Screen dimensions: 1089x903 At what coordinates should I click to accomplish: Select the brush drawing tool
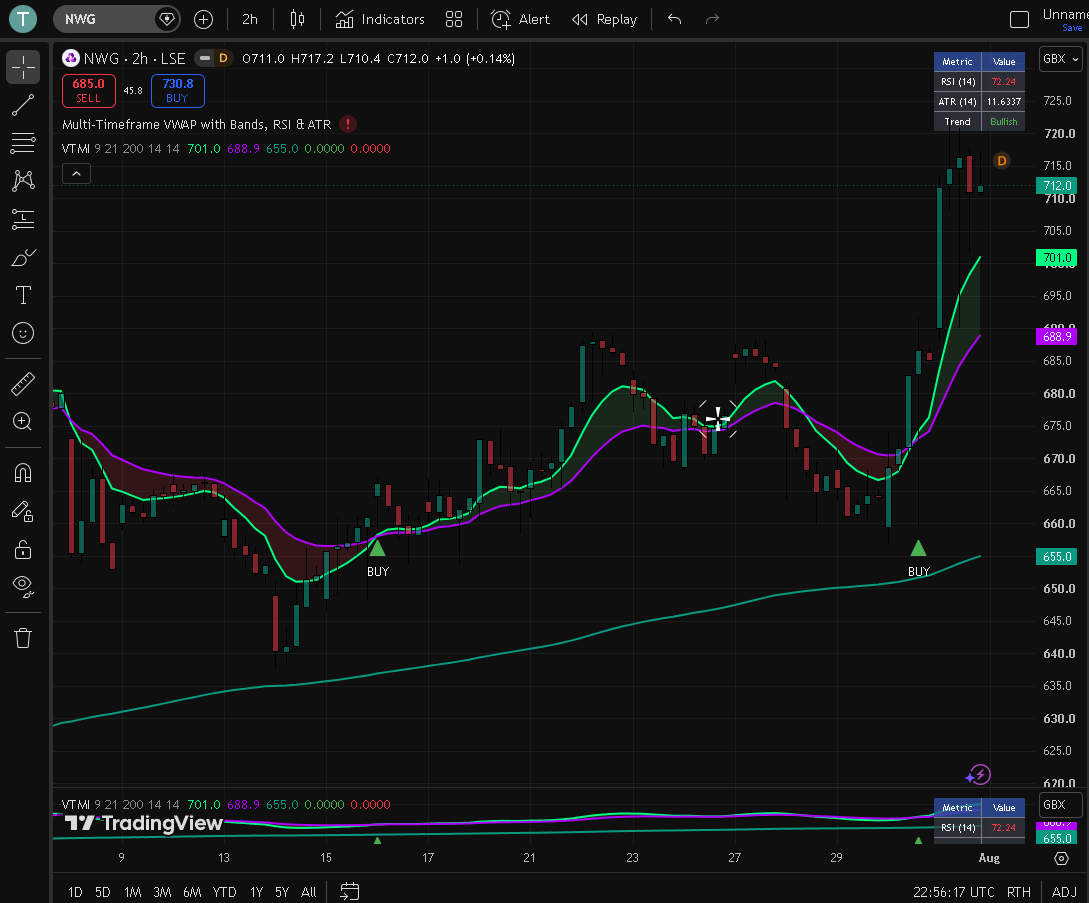tap(23, 258)
